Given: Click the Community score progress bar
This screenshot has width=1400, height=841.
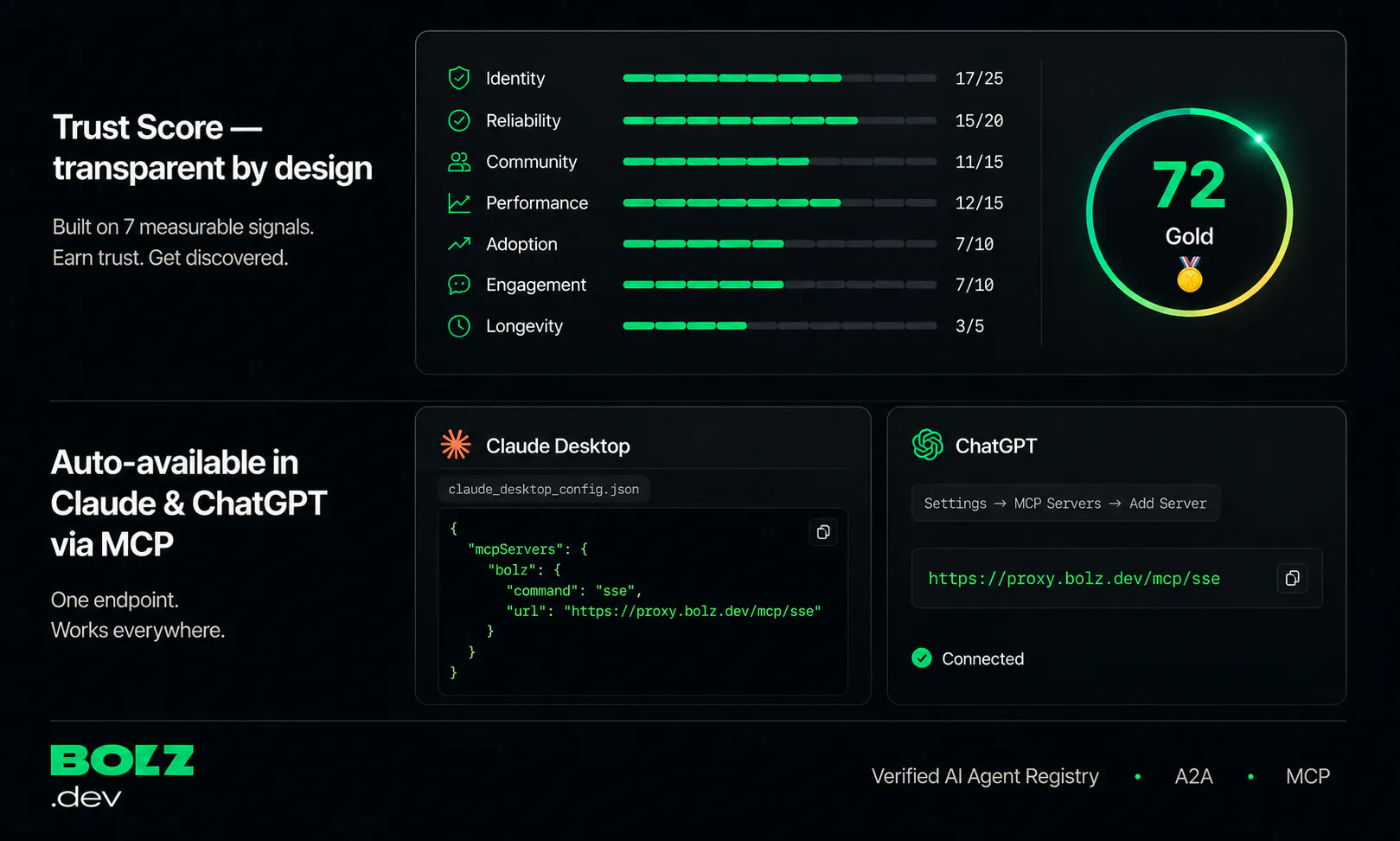Looking at the screenshot, I should (779, 162).
